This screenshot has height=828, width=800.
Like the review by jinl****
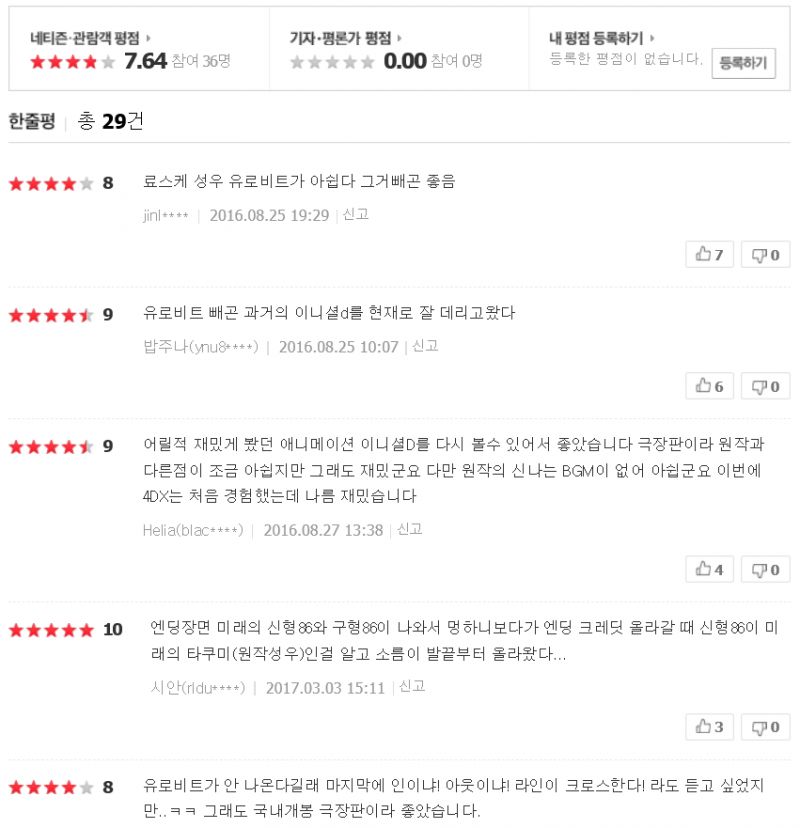tap(709, 254)
